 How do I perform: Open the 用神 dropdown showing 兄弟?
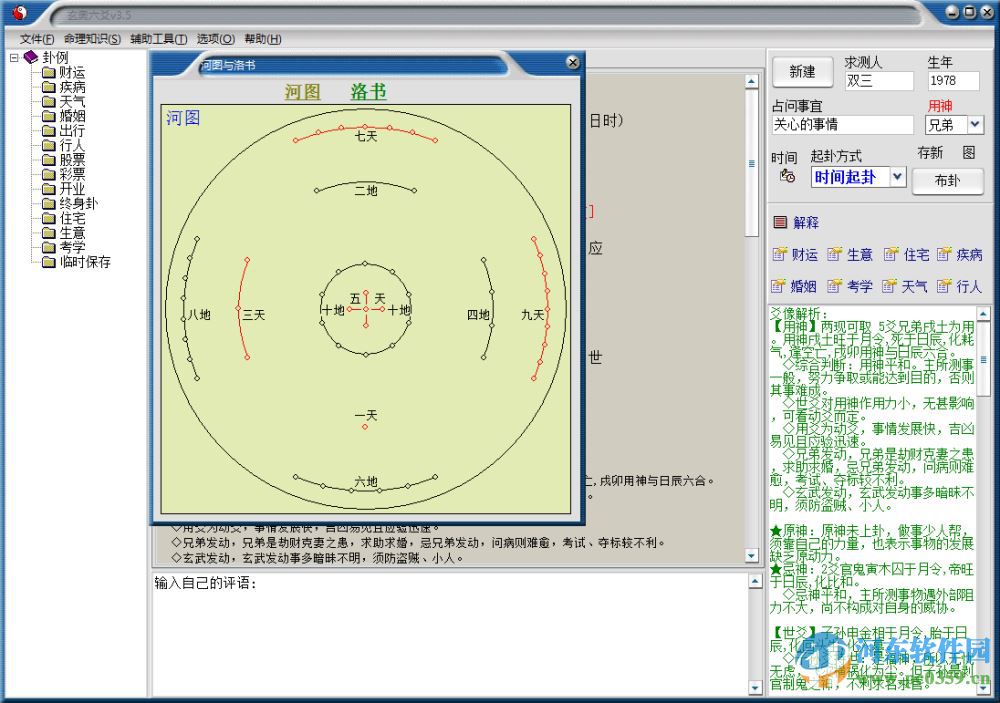(x=976, y=124)
